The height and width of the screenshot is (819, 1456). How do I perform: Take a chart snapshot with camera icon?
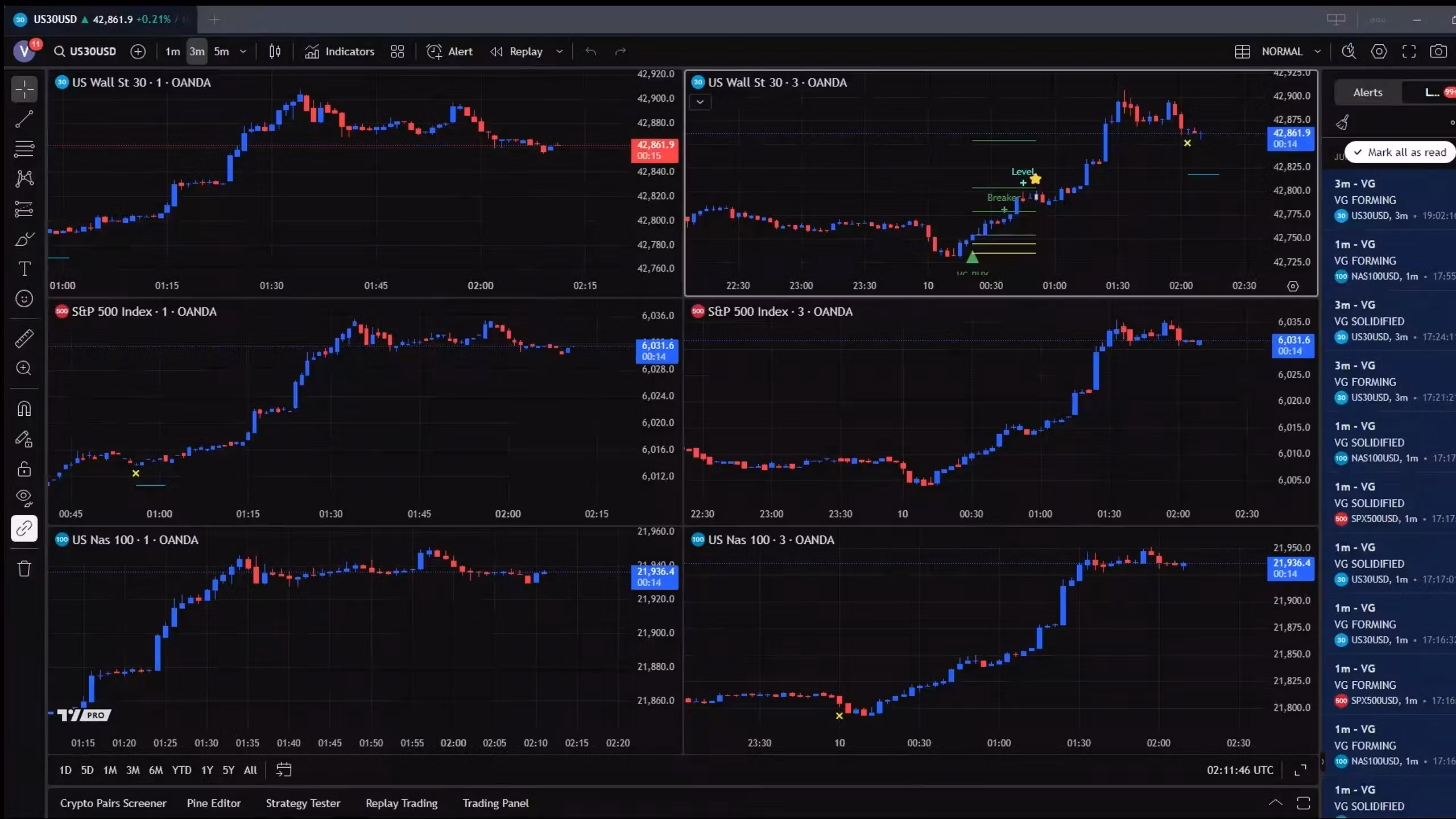(x=1438, y=52)
